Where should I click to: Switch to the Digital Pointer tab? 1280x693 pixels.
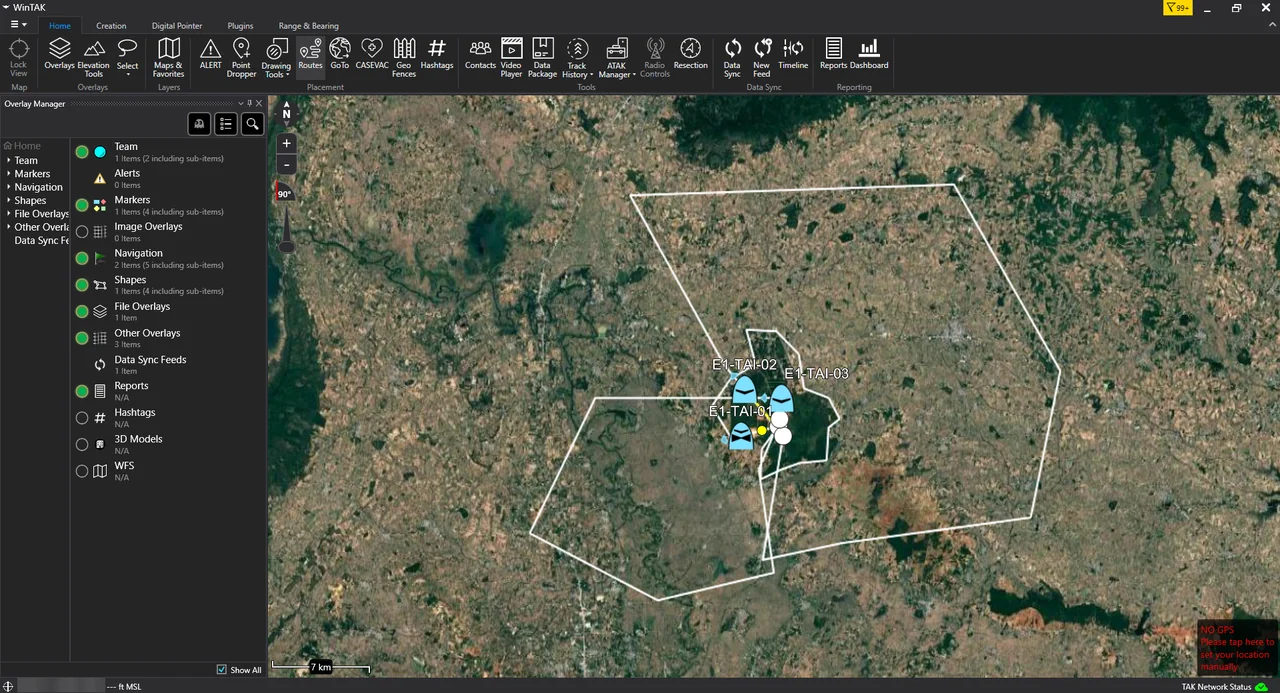coord(177,25)
